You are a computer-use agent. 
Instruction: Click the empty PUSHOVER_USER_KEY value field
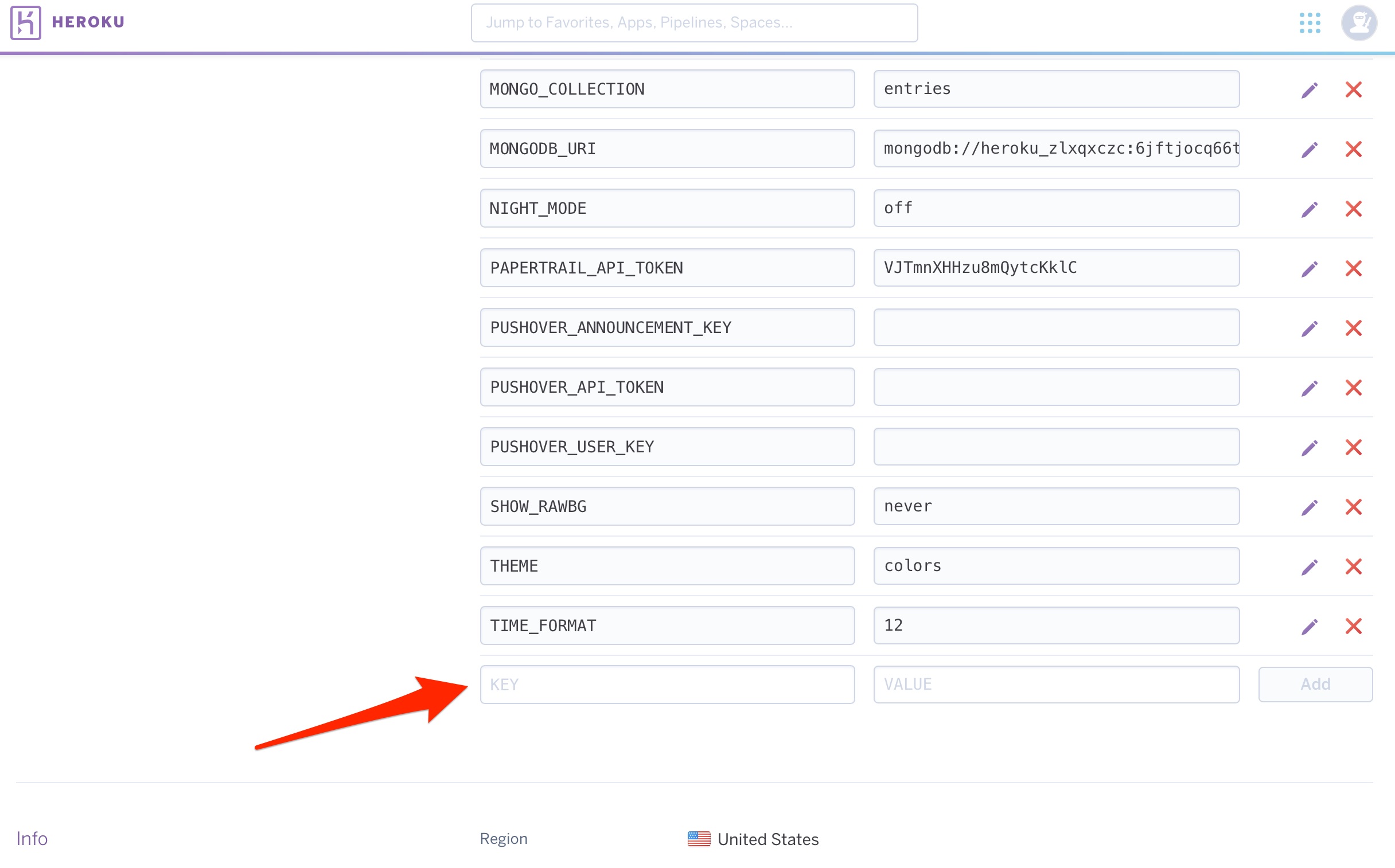tap(1056, 447)
